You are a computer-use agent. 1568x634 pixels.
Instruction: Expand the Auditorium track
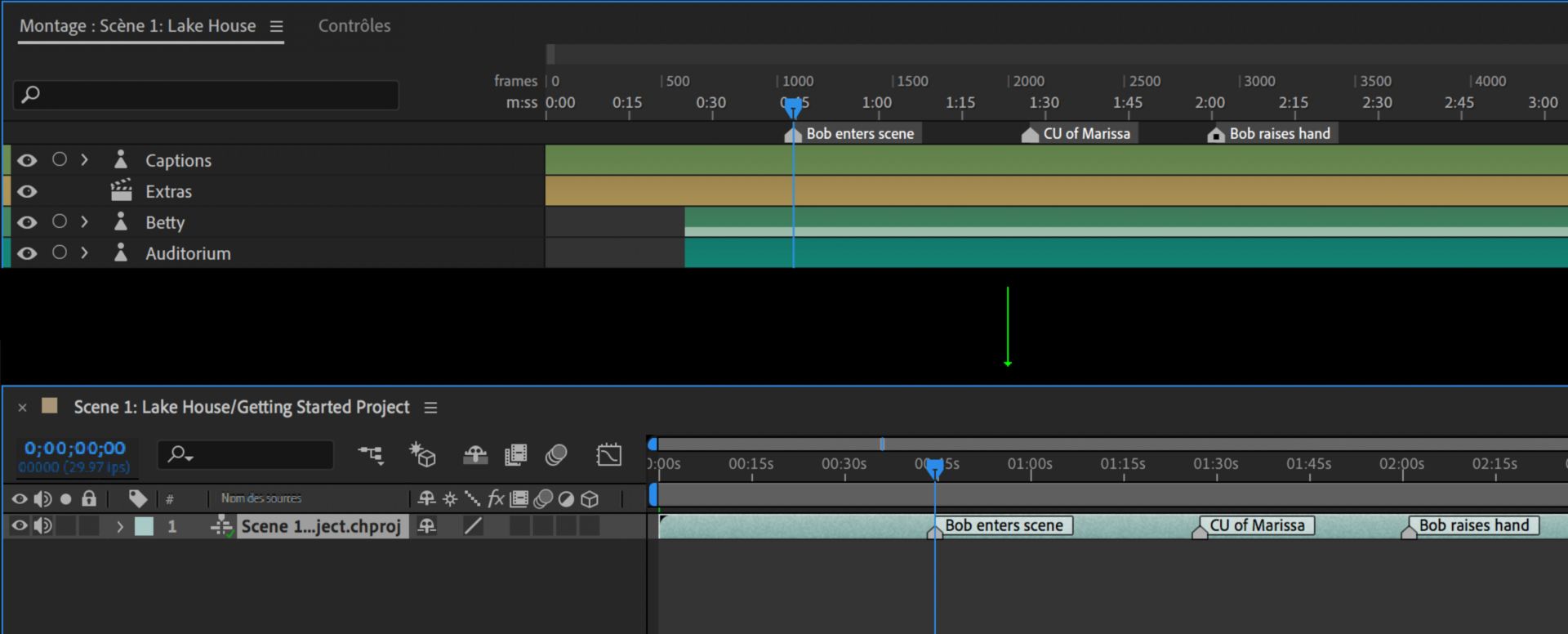tap(84, 252)
